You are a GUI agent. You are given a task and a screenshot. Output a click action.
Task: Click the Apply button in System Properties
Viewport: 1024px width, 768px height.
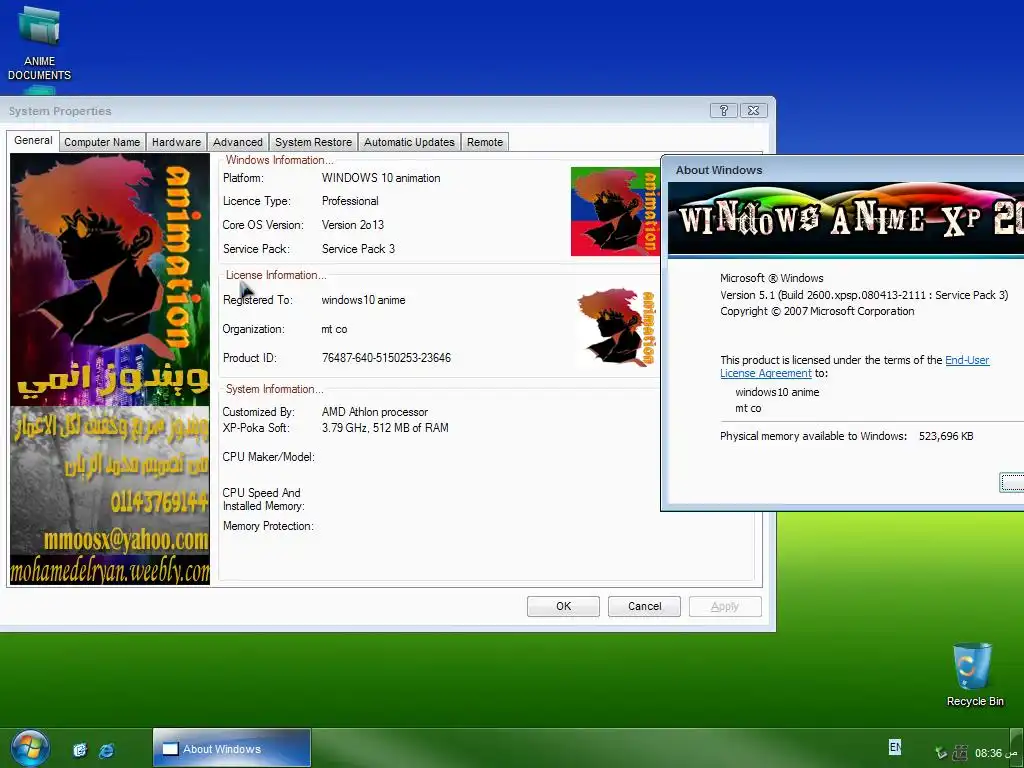[725, 606]
